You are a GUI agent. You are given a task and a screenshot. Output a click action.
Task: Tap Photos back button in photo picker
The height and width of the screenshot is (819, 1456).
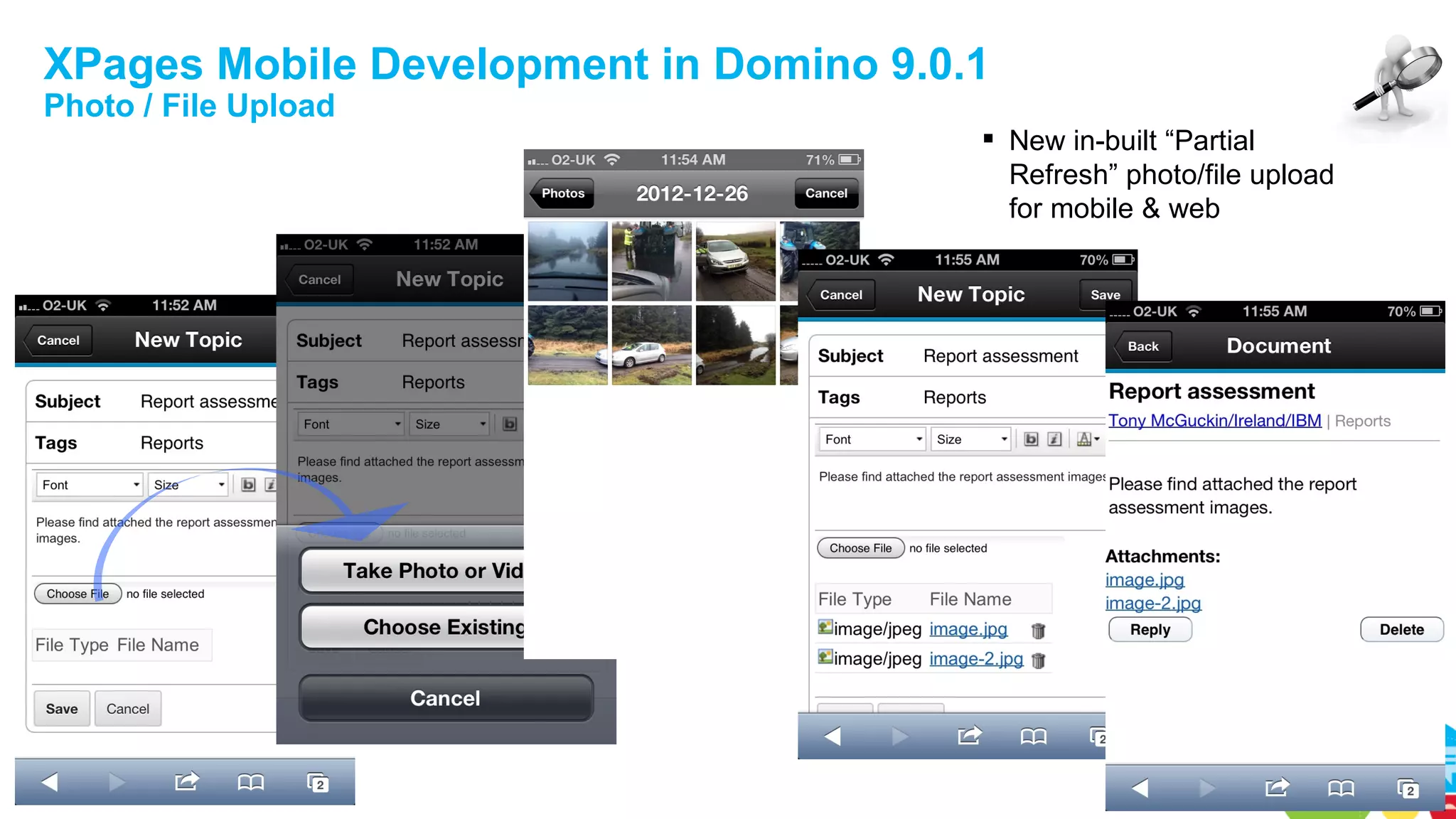562,193
